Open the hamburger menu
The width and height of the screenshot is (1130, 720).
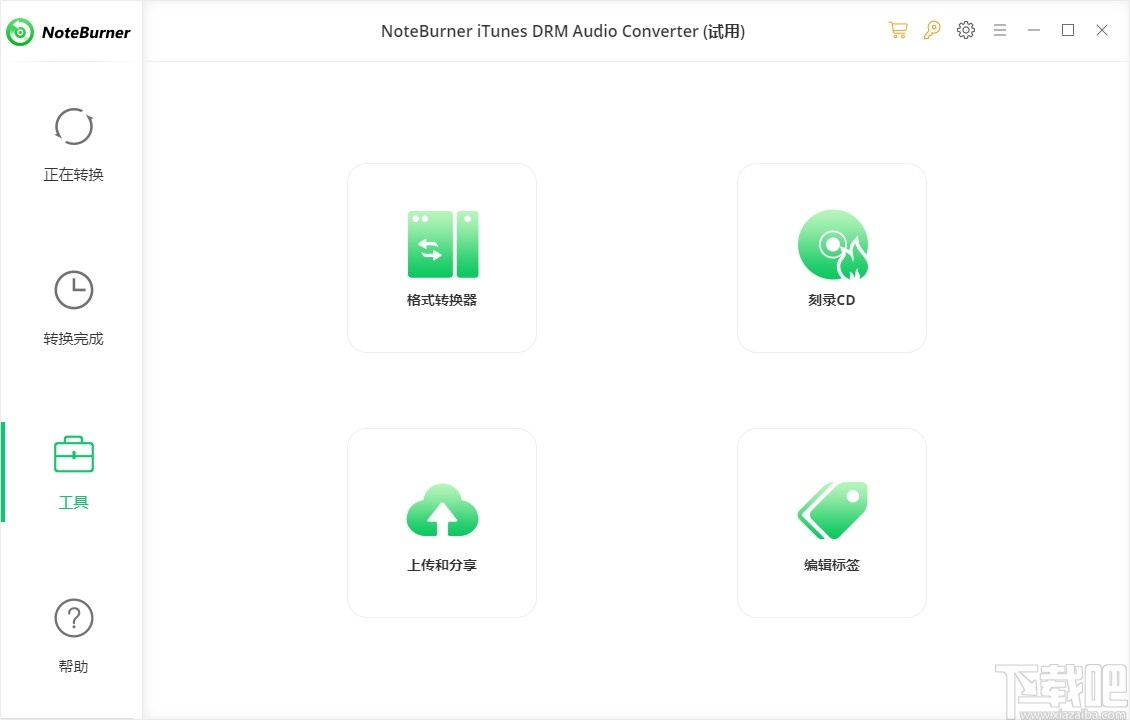point(1000,30)
